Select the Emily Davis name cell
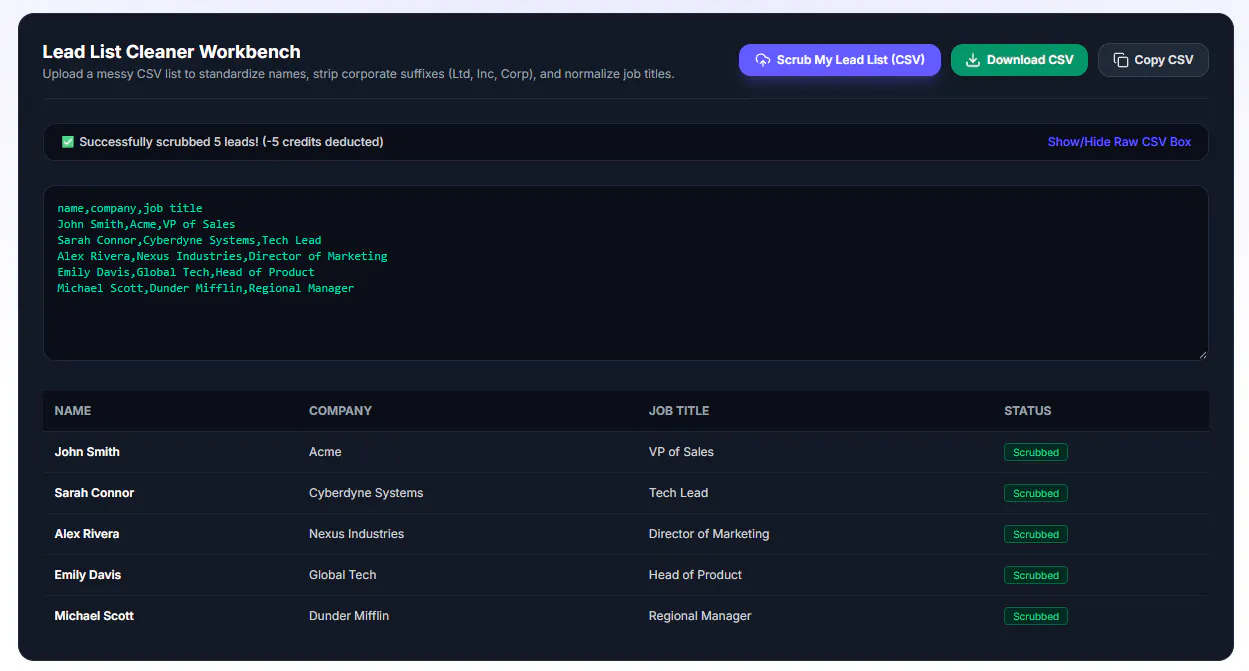The image size is (1249, 671). click(x=87, y=575)
